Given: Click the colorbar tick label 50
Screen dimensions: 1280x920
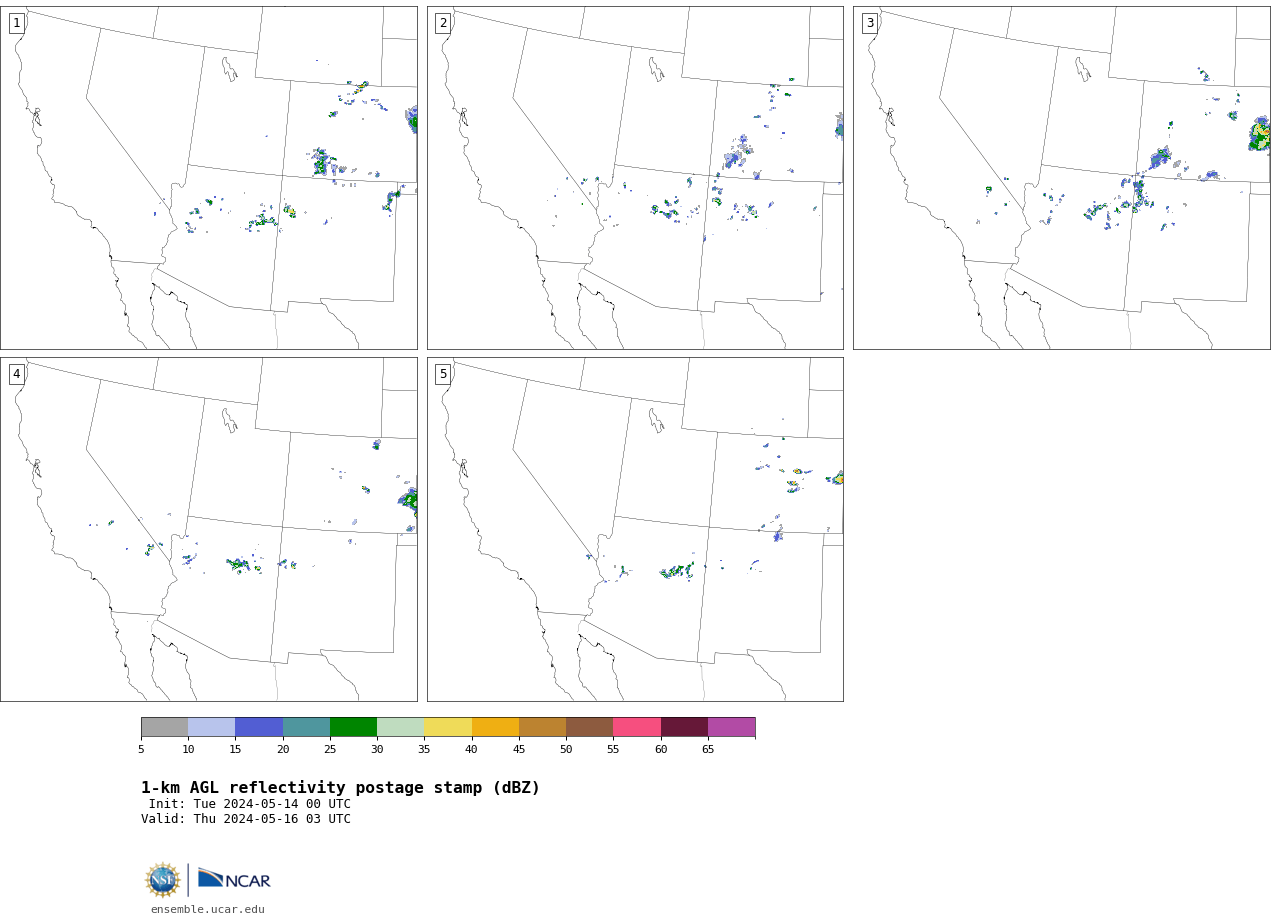Looking at the screenshot, I should pos(566,749).
